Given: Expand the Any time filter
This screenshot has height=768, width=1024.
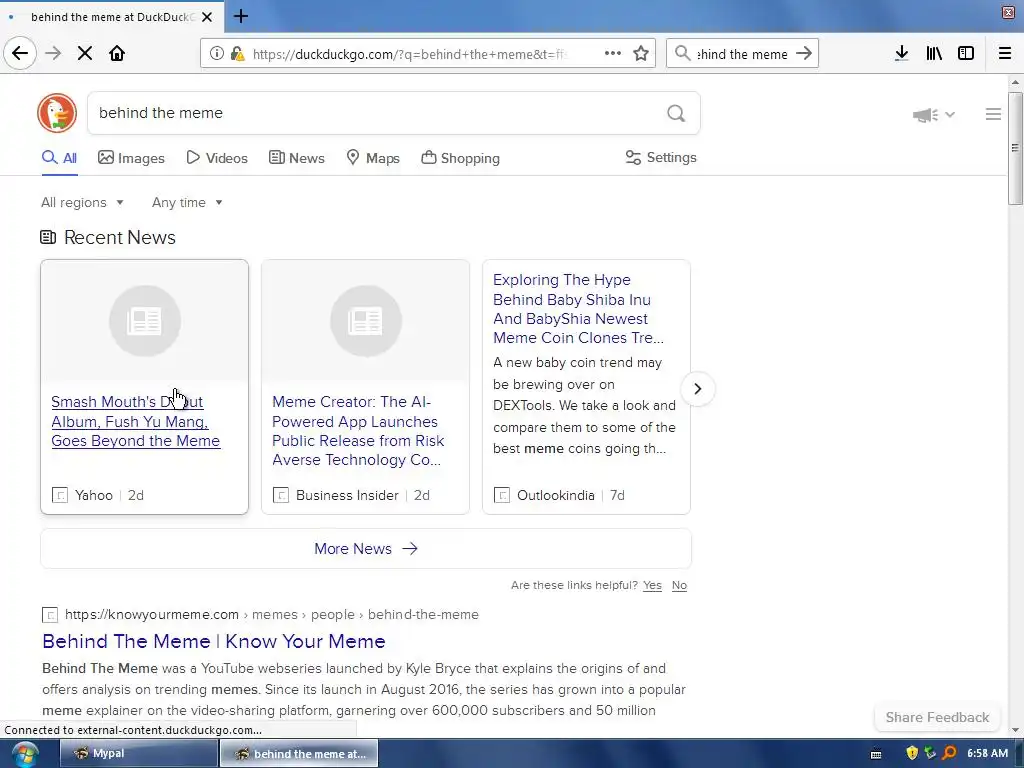Looking at the screenshot, I should click(187, 202).
